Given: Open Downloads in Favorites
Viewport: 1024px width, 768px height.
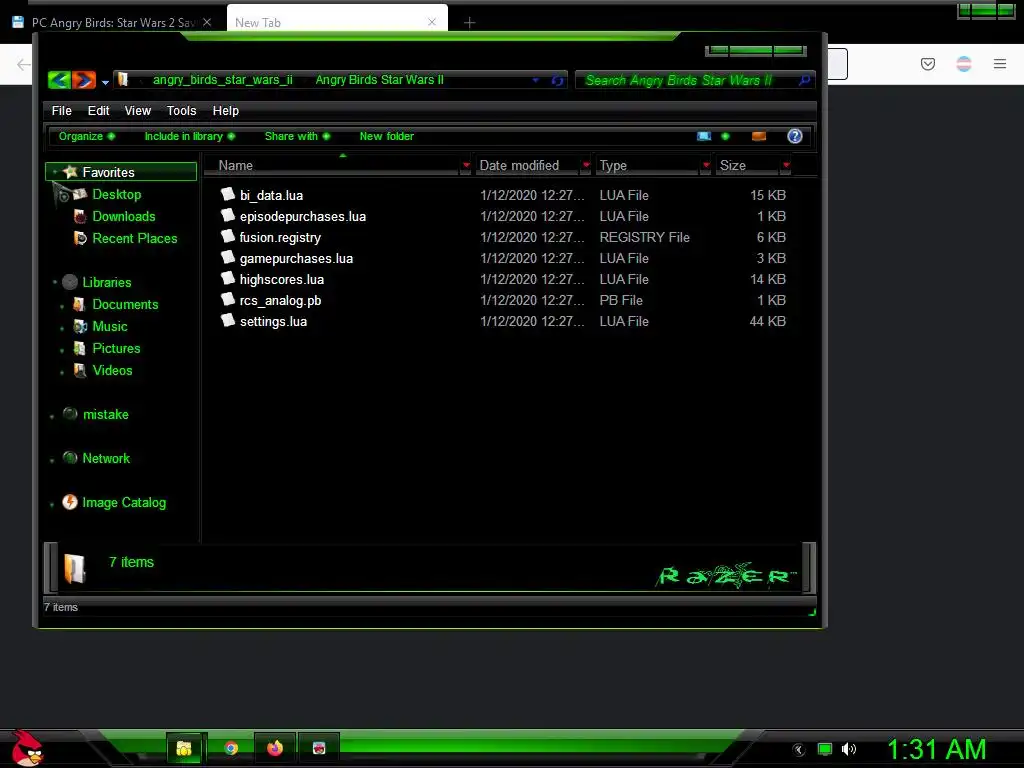Looking at the screenshot, I should click(x=123, y=216).
